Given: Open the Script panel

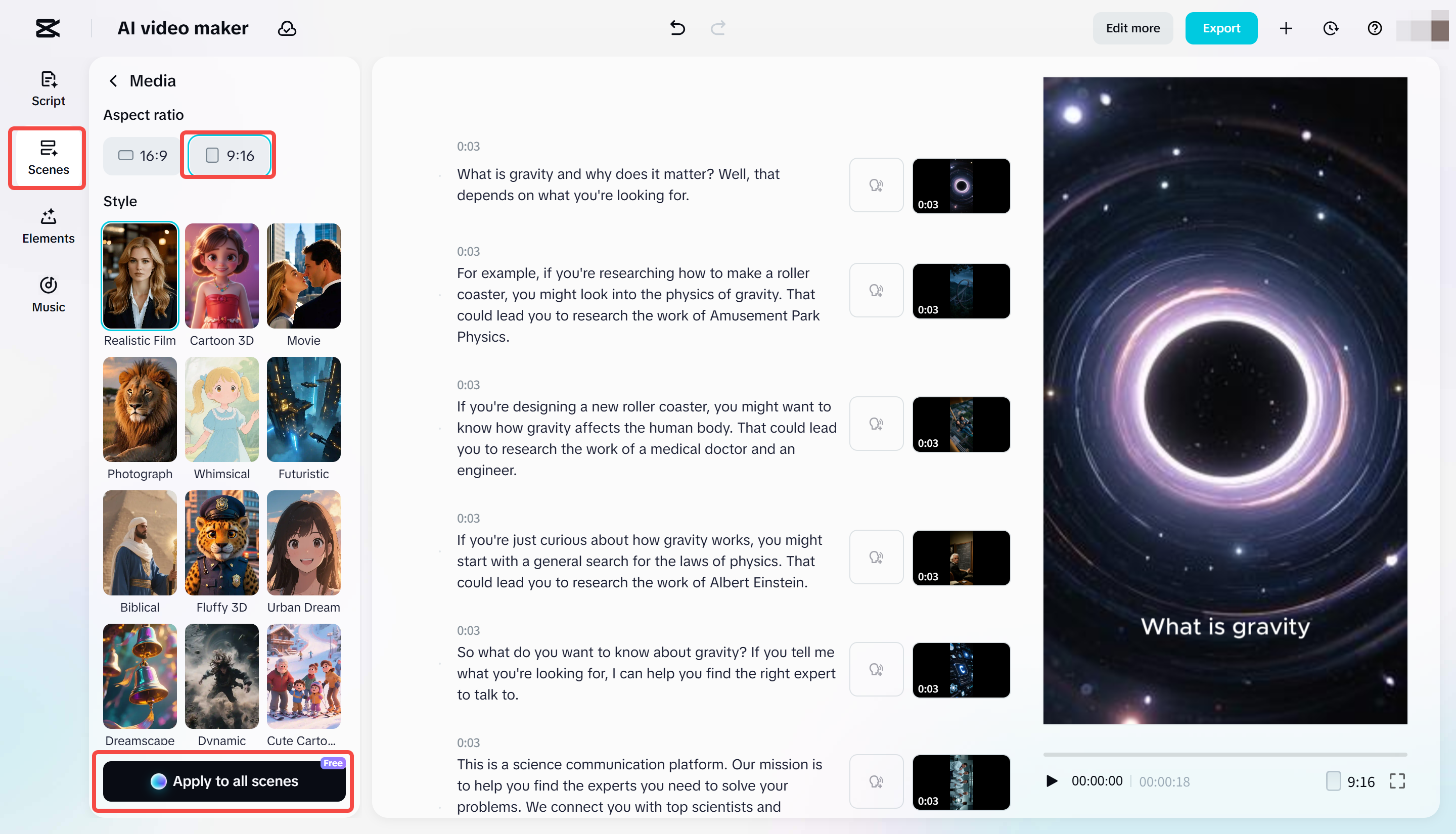Looking at the screenshot, I should [48, 88].
